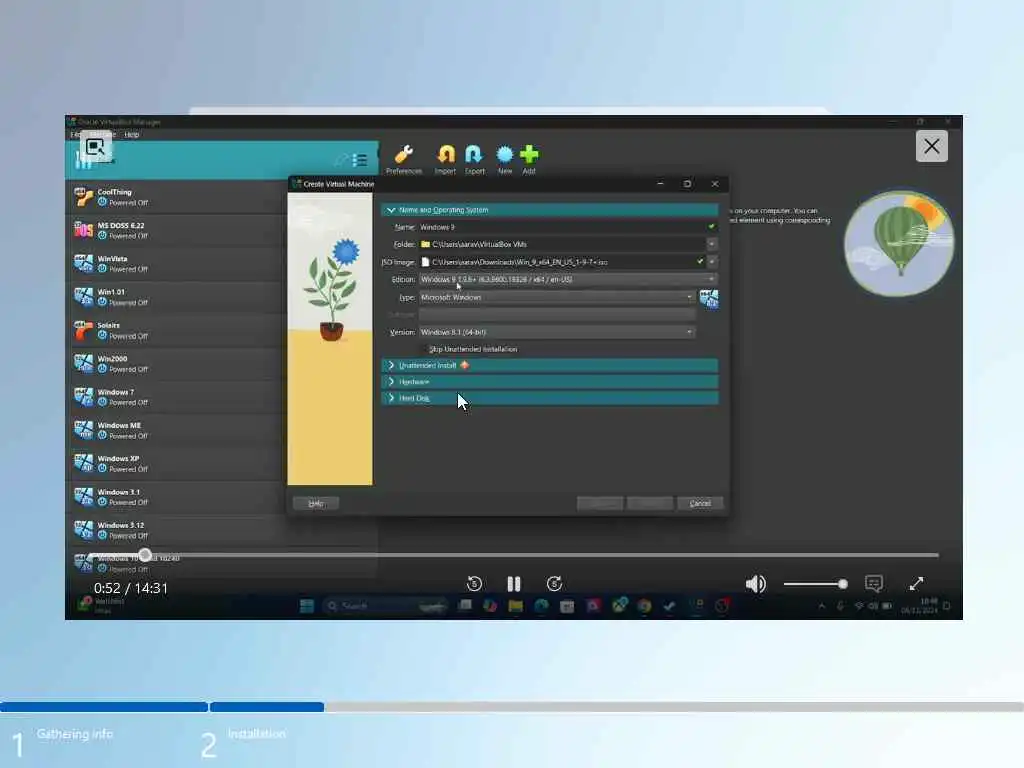Select the CoolThing virtual machine
The image size is (1024, 768).
pyautogui.click(x=176, y=197)
